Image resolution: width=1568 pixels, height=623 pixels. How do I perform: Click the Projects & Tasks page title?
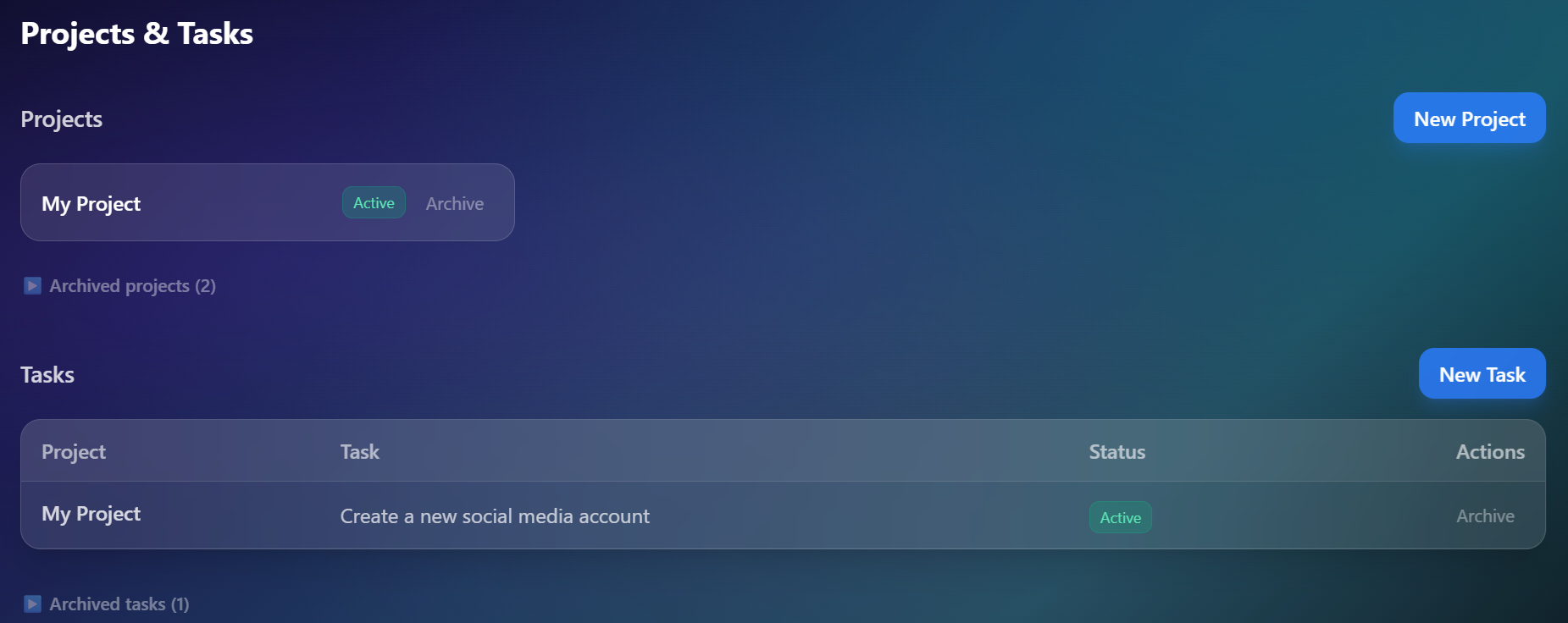click(136, 34)
